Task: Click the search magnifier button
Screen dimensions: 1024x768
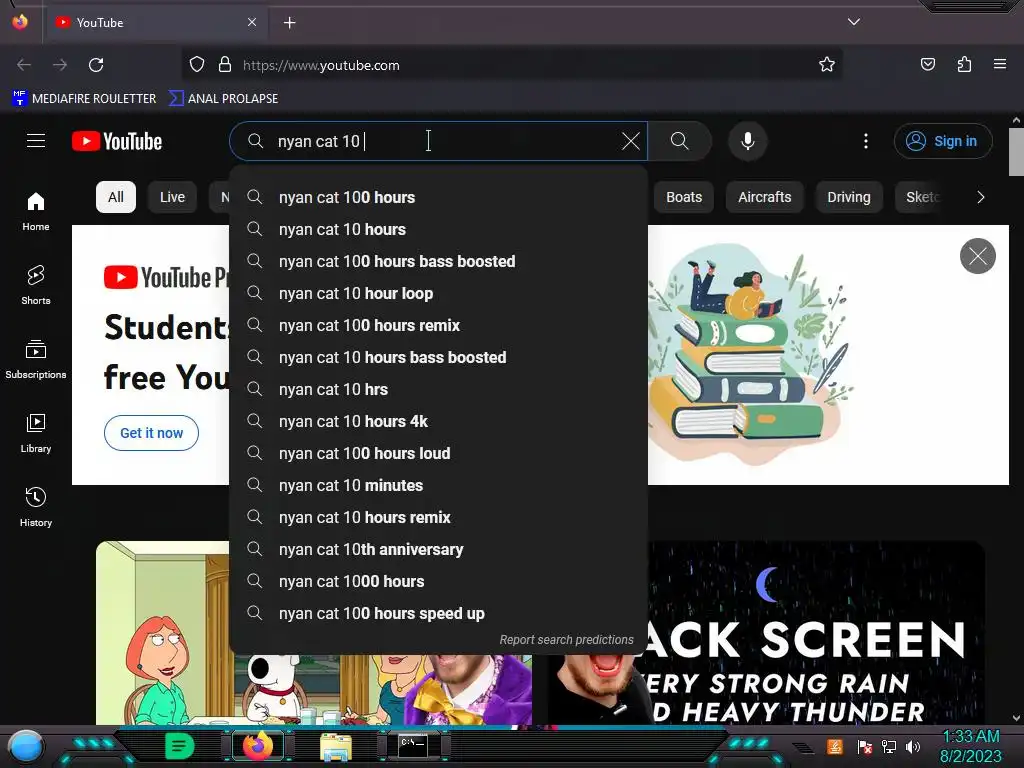Action: [x=680, y=141]
